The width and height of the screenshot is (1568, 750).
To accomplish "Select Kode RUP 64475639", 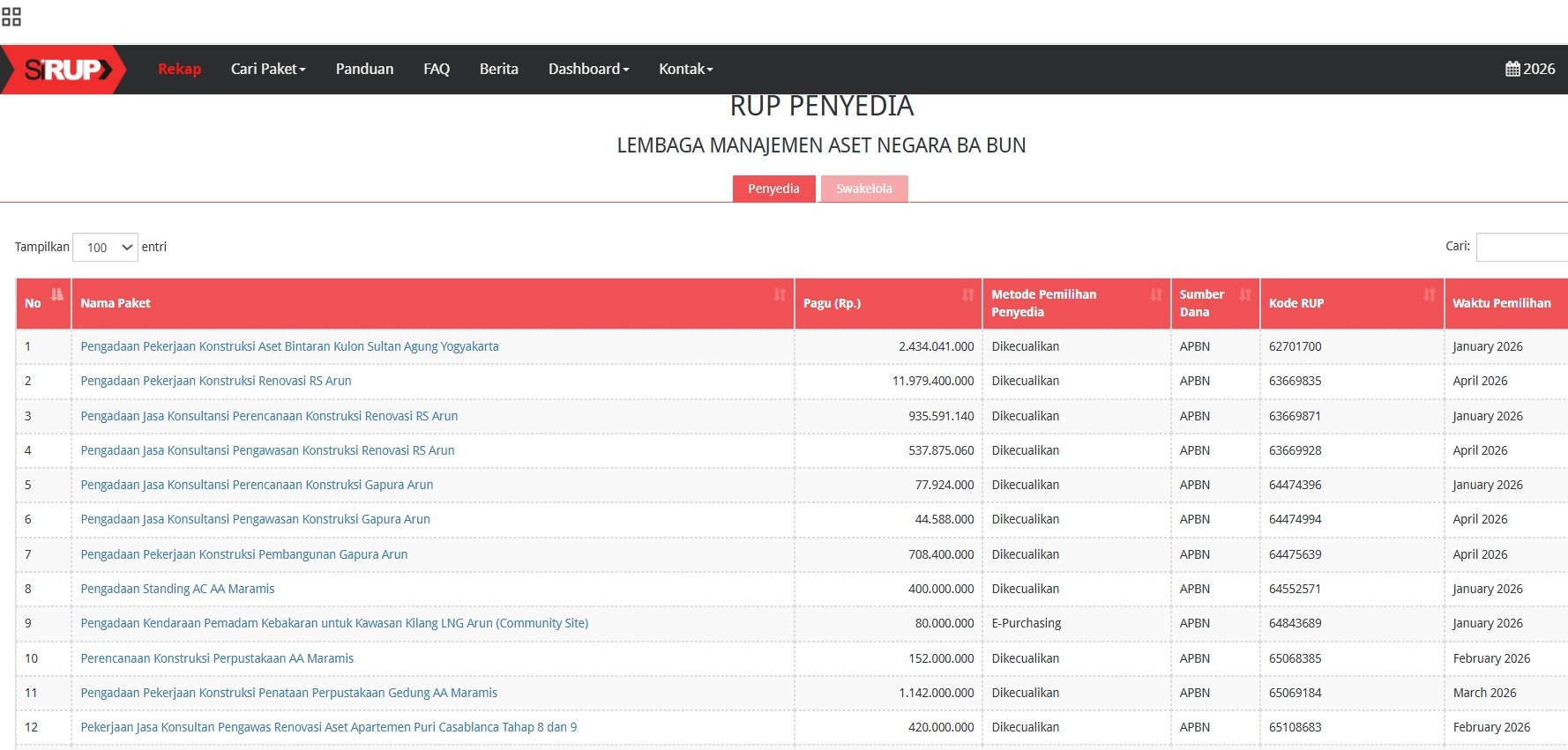I will coord(1295,554).
